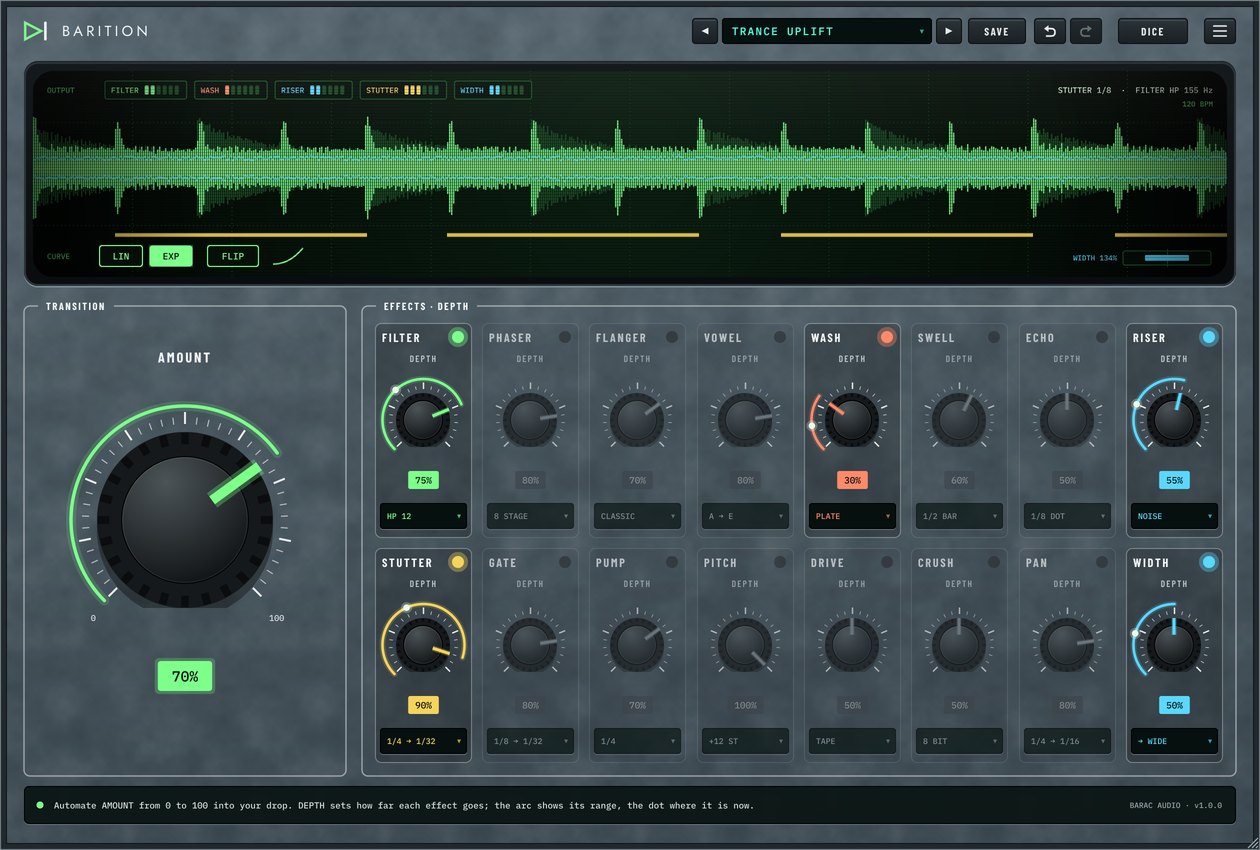1260x850 pixels.
Task: Open the WIDTH → WIDE dropdown
Action: [x=1174, y=741]
